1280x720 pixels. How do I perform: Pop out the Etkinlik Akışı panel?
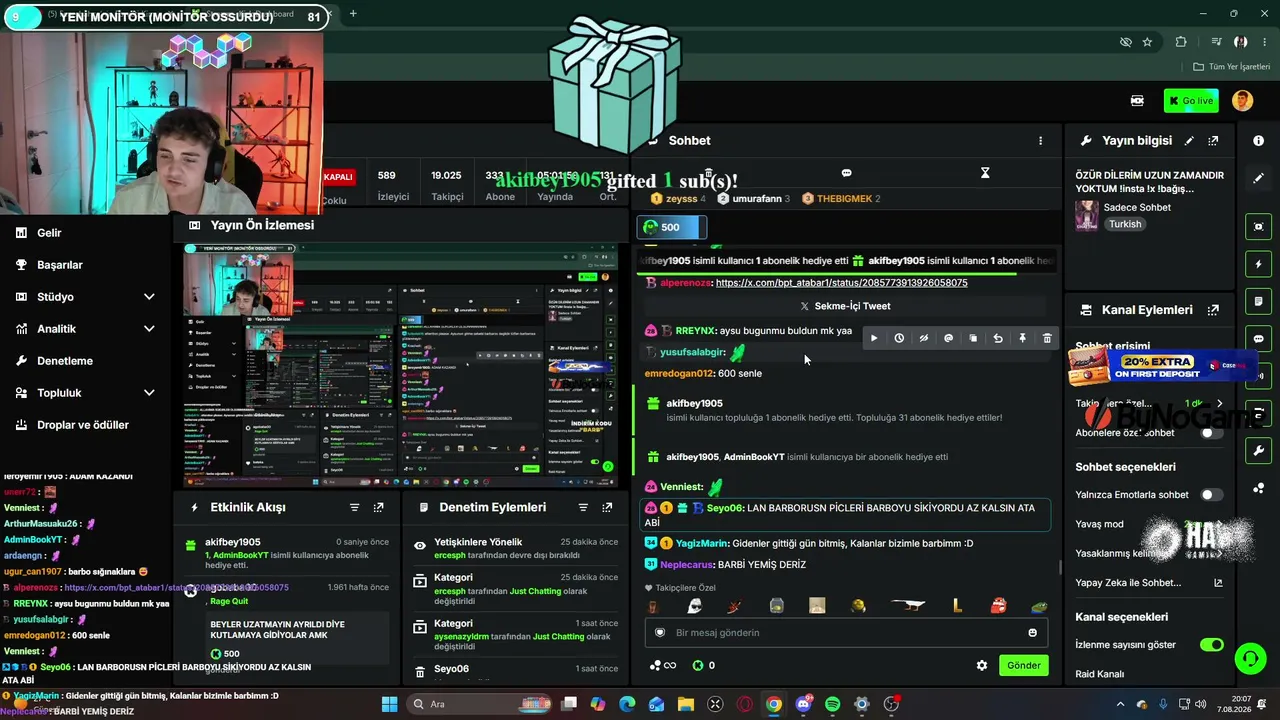378,507
